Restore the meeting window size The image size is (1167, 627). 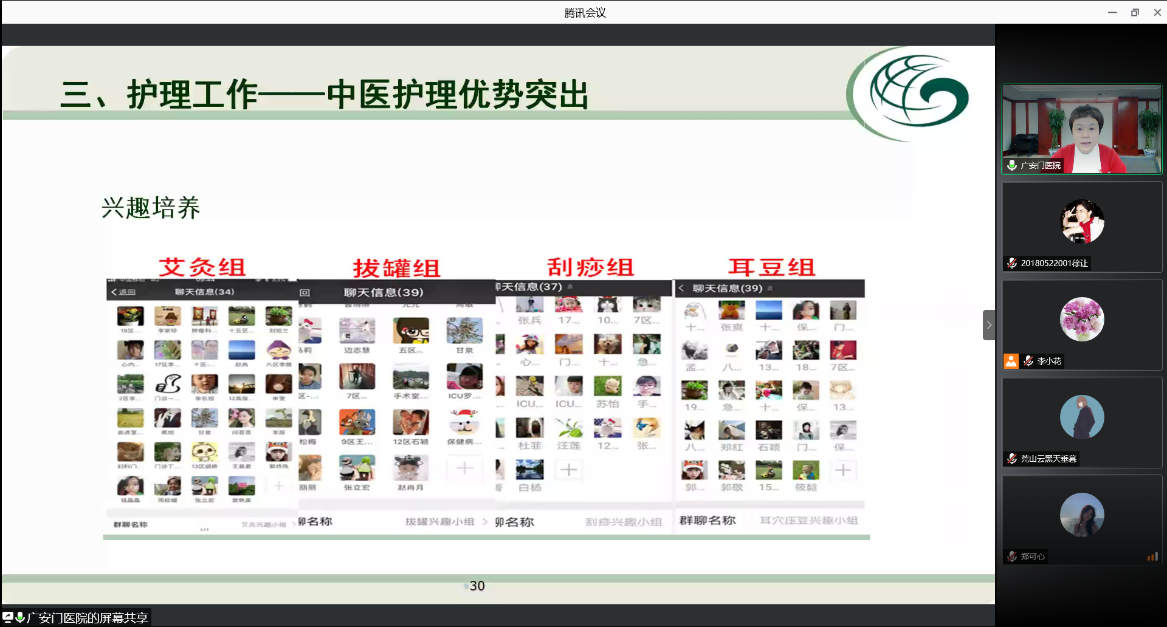1134,12
